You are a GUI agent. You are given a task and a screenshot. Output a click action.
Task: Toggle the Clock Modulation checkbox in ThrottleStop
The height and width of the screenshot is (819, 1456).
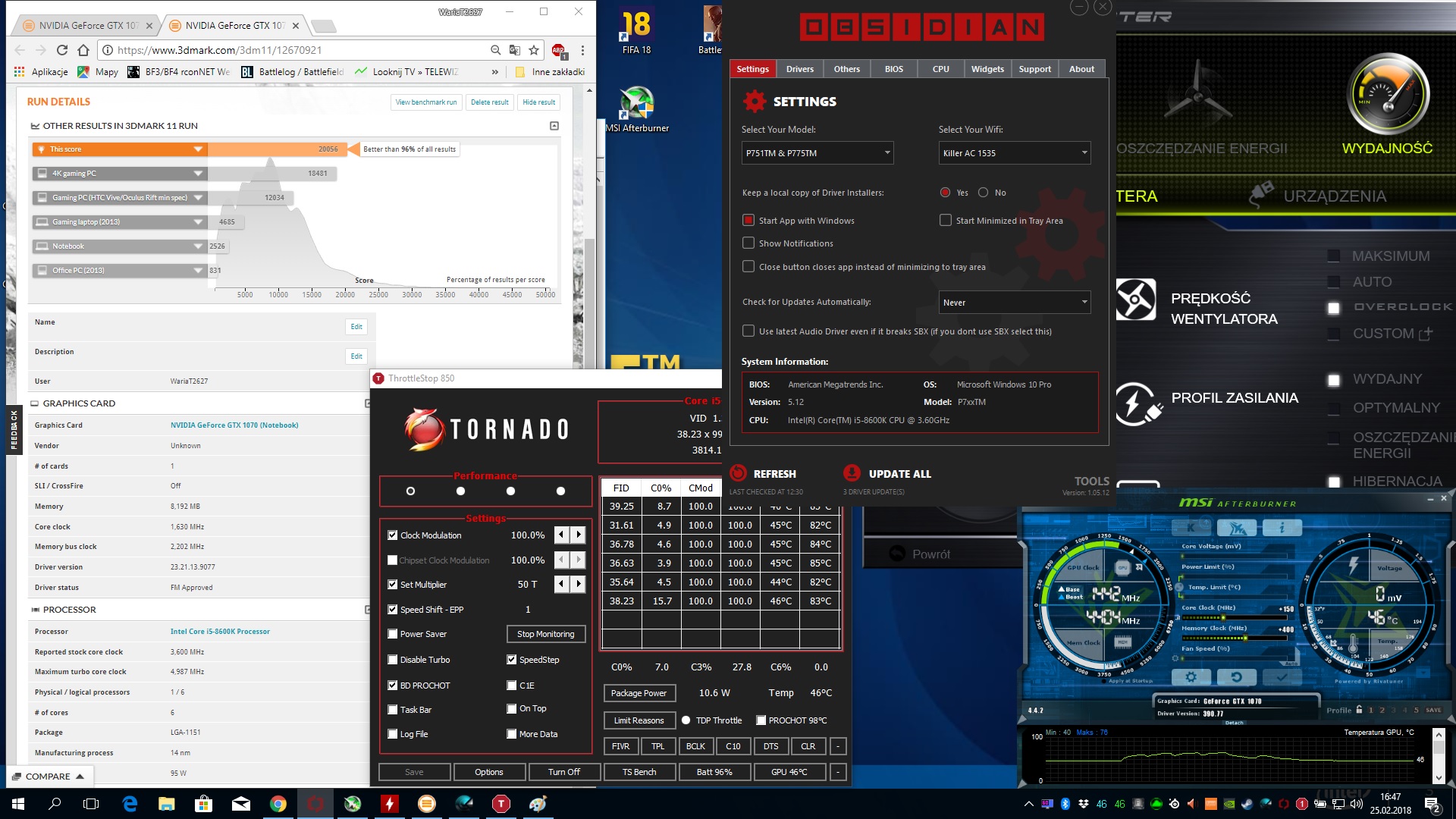(393, 535)
